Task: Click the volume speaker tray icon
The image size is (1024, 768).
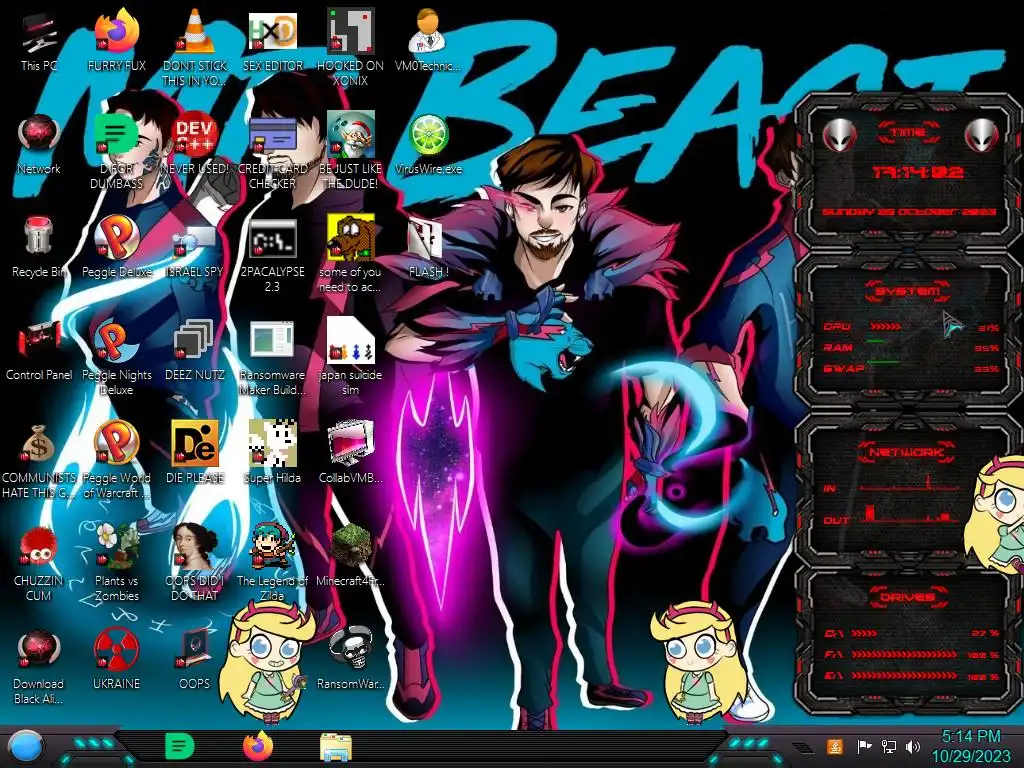Action: point(912,746)
